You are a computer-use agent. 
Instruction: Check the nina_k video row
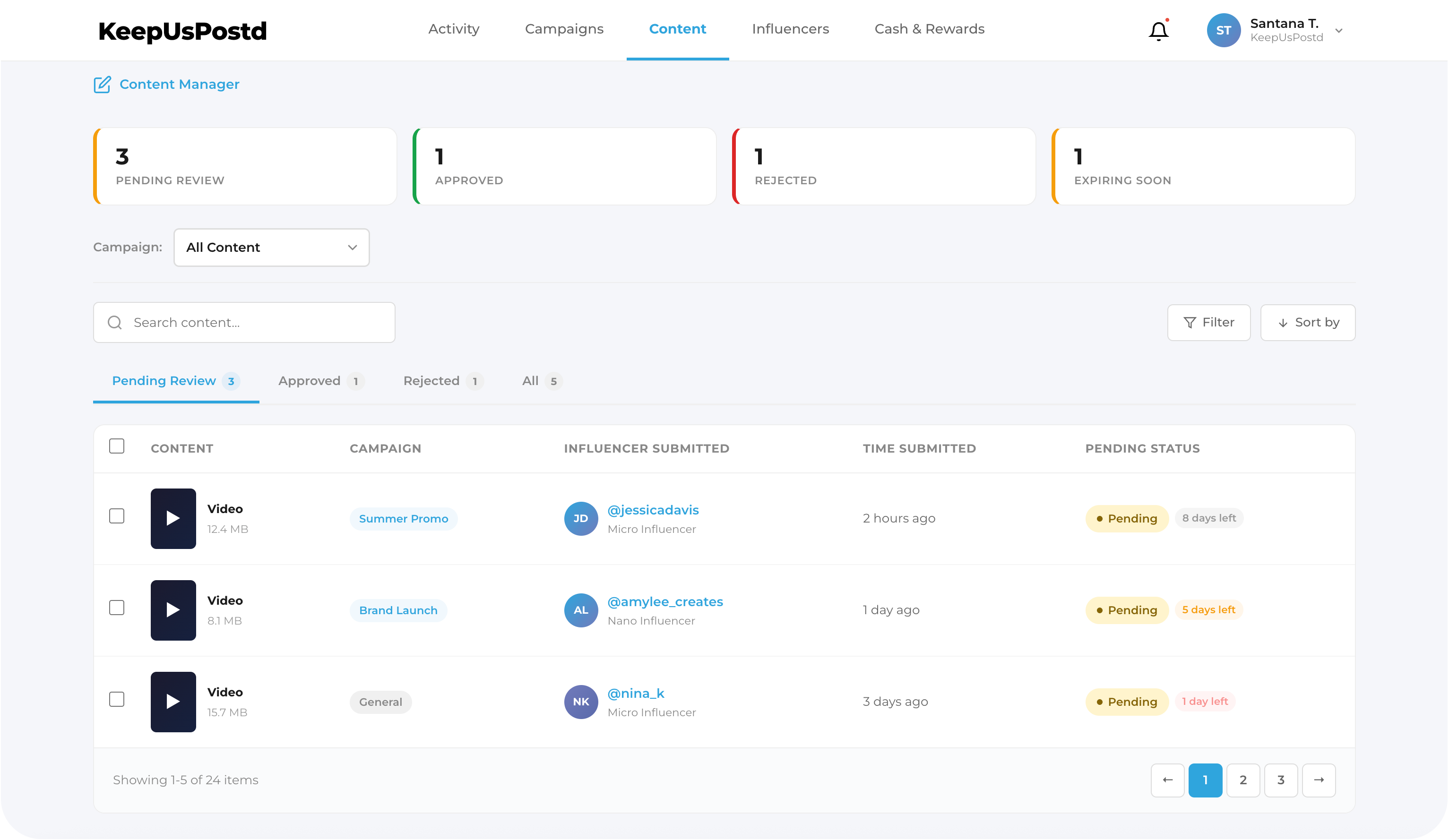(x=117, y=699)
